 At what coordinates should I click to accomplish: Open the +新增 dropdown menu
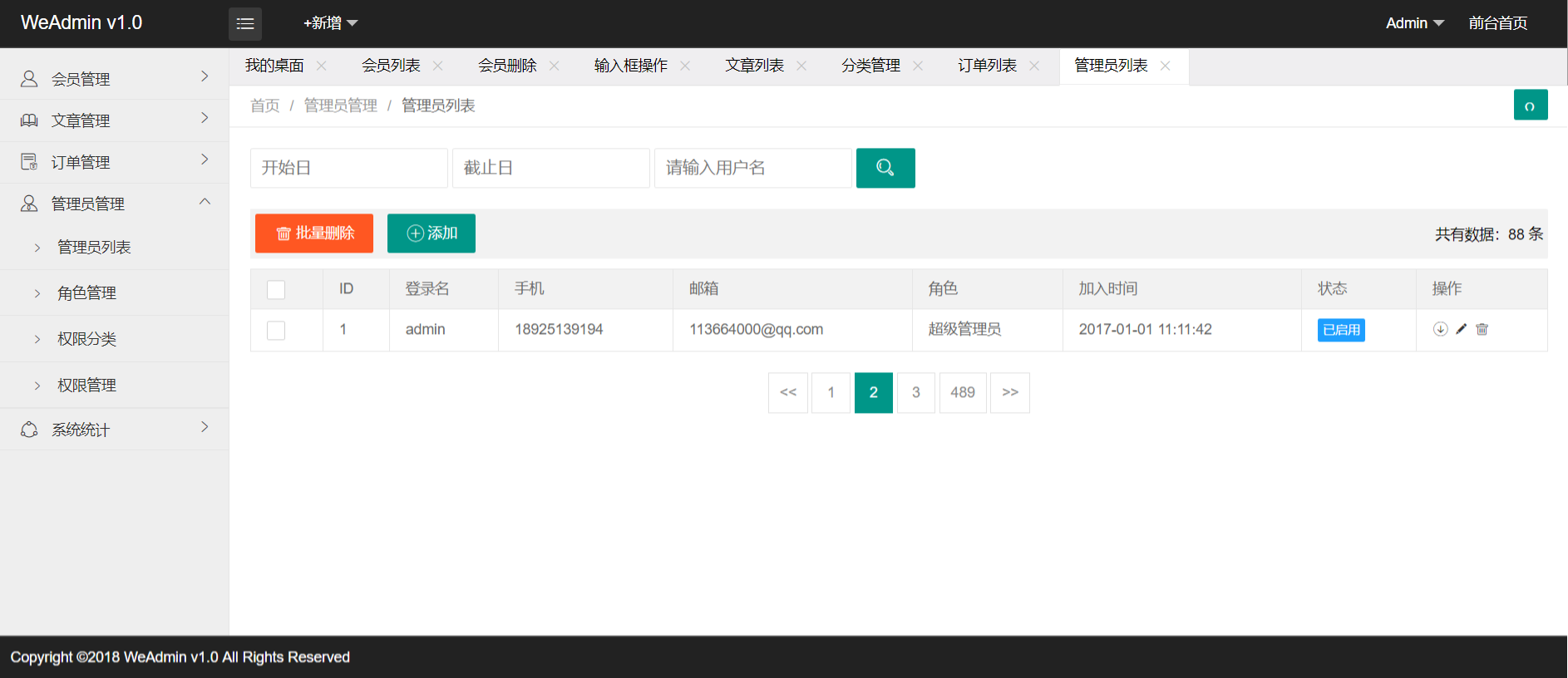pos(330,23)
